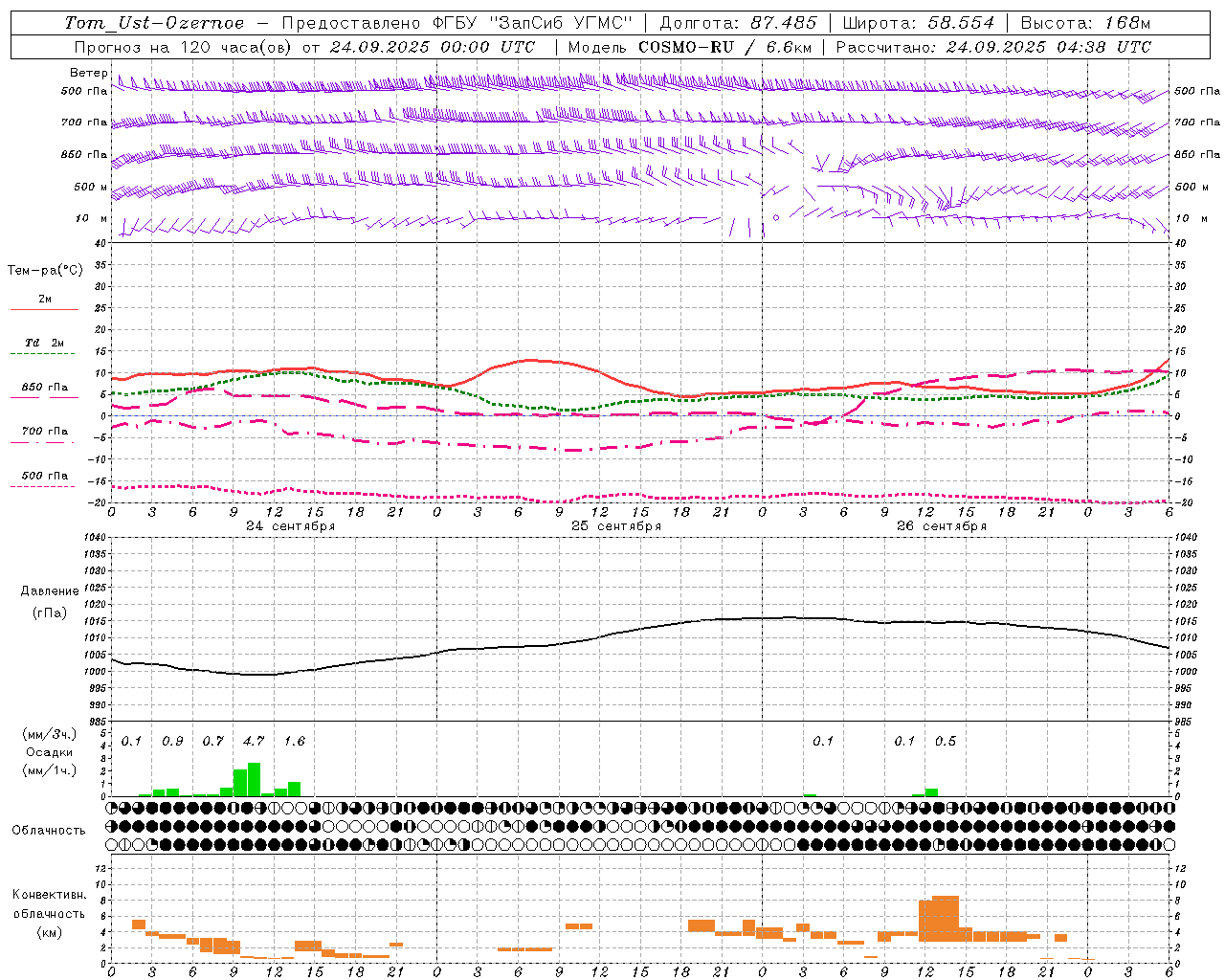
Task: Click the 'Рассчитано: 24.09.2025 04:38 UTC' timestamp
Action: [x=993, y=47]
